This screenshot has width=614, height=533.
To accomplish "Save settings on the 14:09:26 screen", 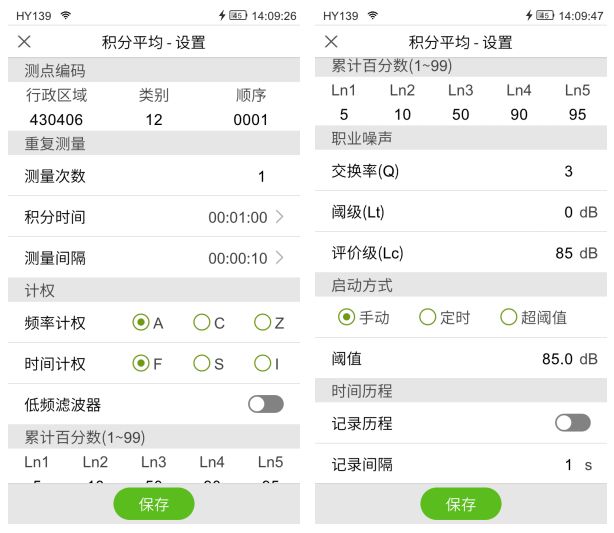I will pyautogui.click(x=154, y=504).
